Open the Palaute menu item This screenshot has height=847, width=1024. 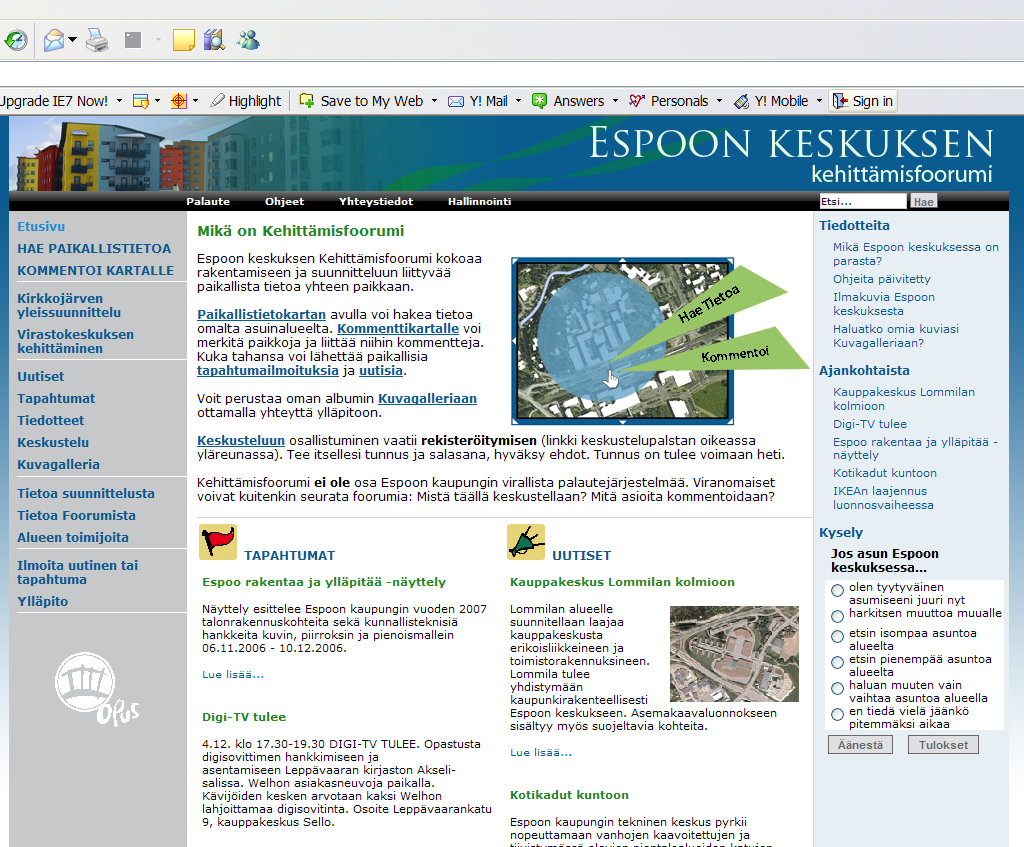(x=208, y=201)
